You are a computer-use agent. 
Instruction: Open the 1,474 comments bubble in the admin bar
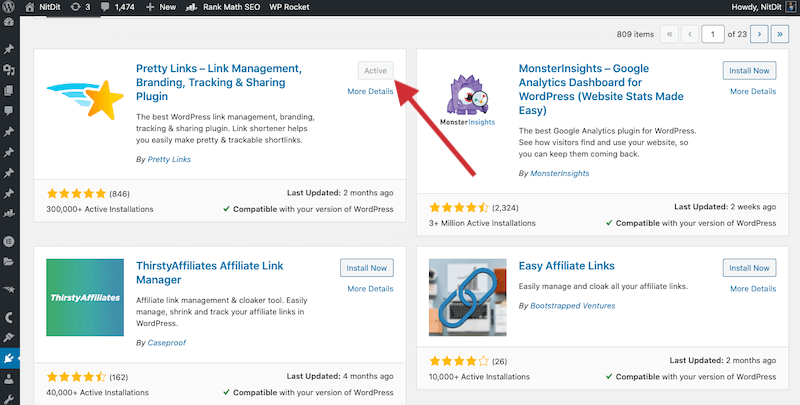tap(119, 7)
